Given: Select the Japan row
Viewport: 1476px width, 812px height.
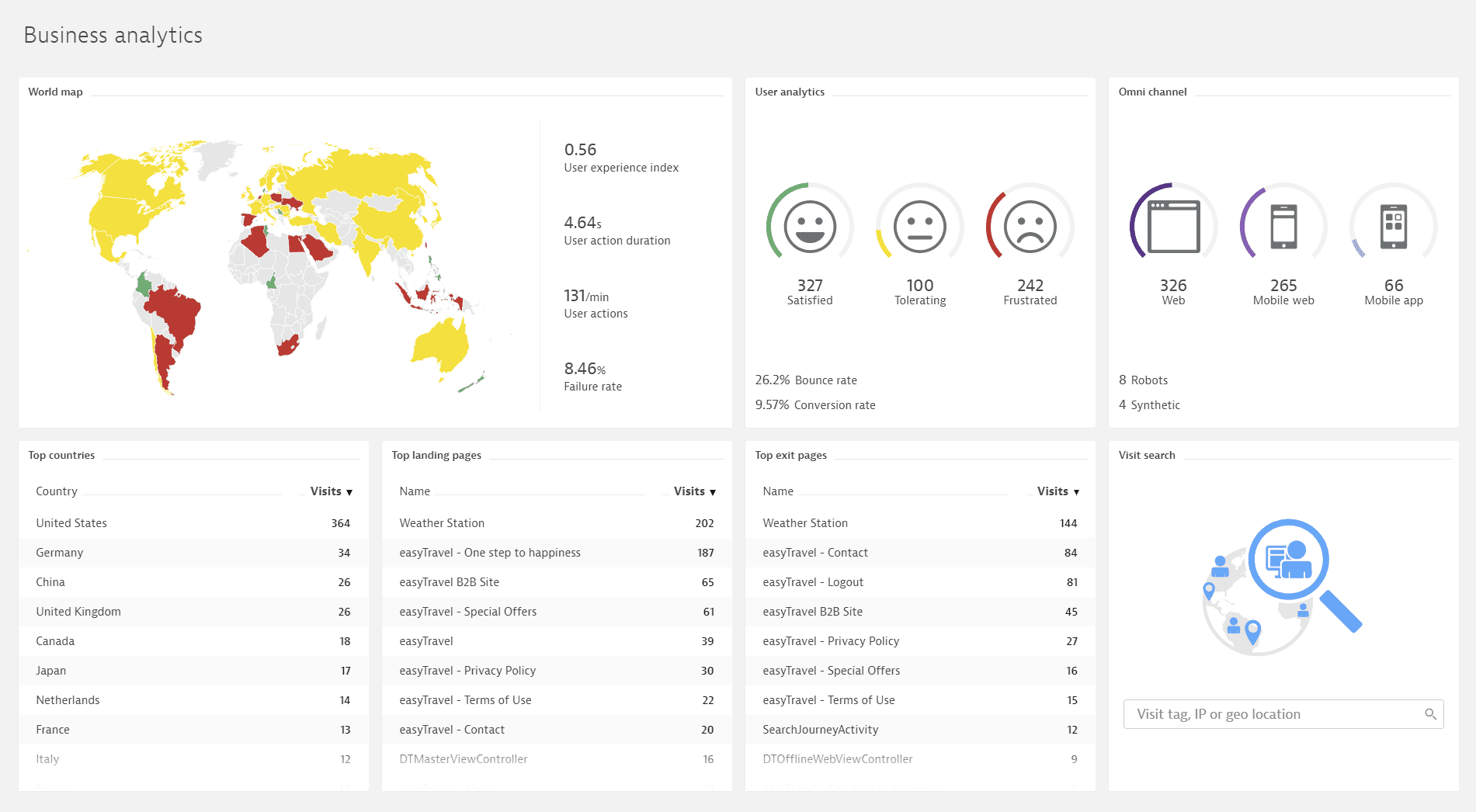Looking at the screenshot, I should 193,671.
